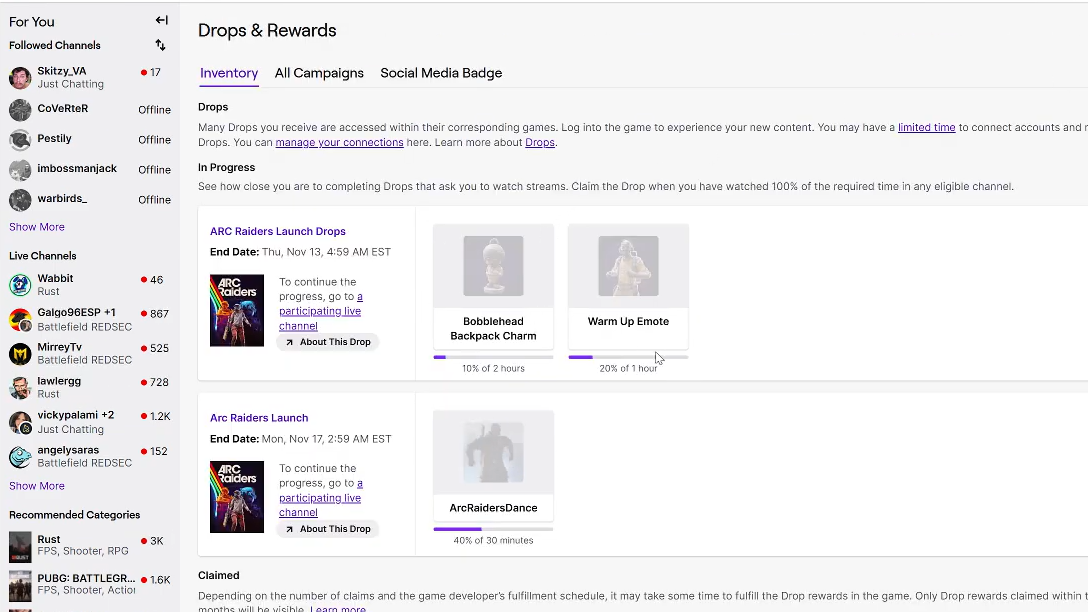The image size is (1088, 612).
Task: Open warbirds_ channel avatar
Action: [20, 200]
